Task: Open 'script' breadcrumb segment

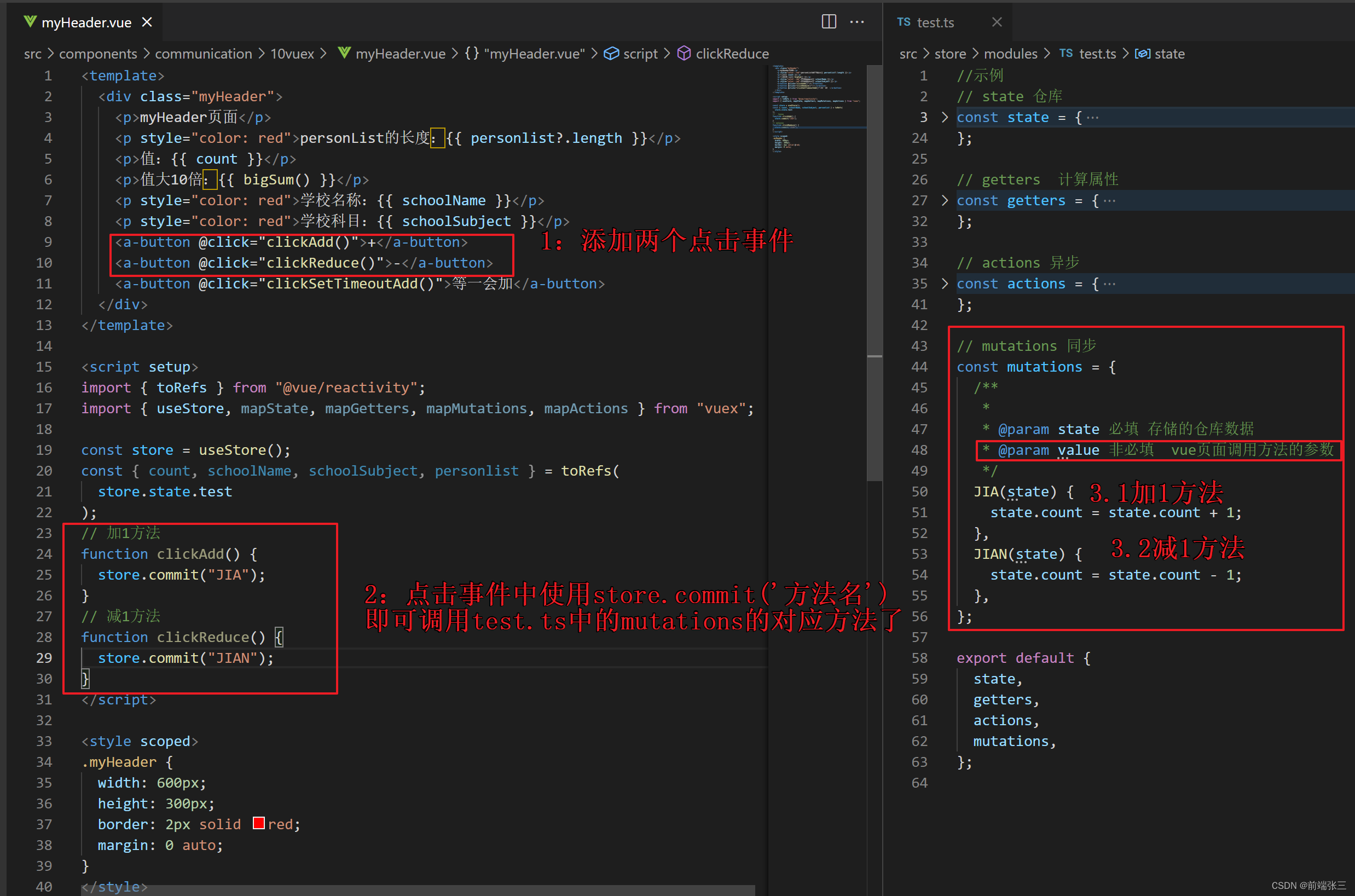Action: pos(640,54)
